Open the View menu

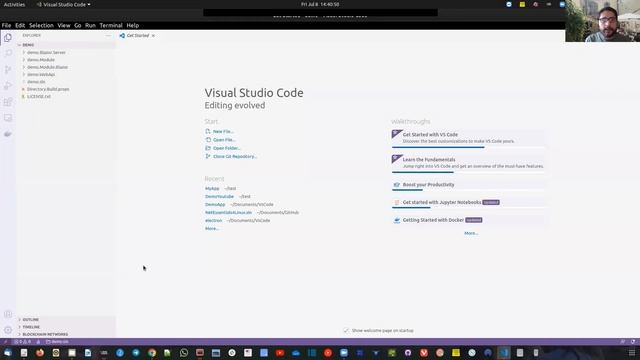pos(64,25)
